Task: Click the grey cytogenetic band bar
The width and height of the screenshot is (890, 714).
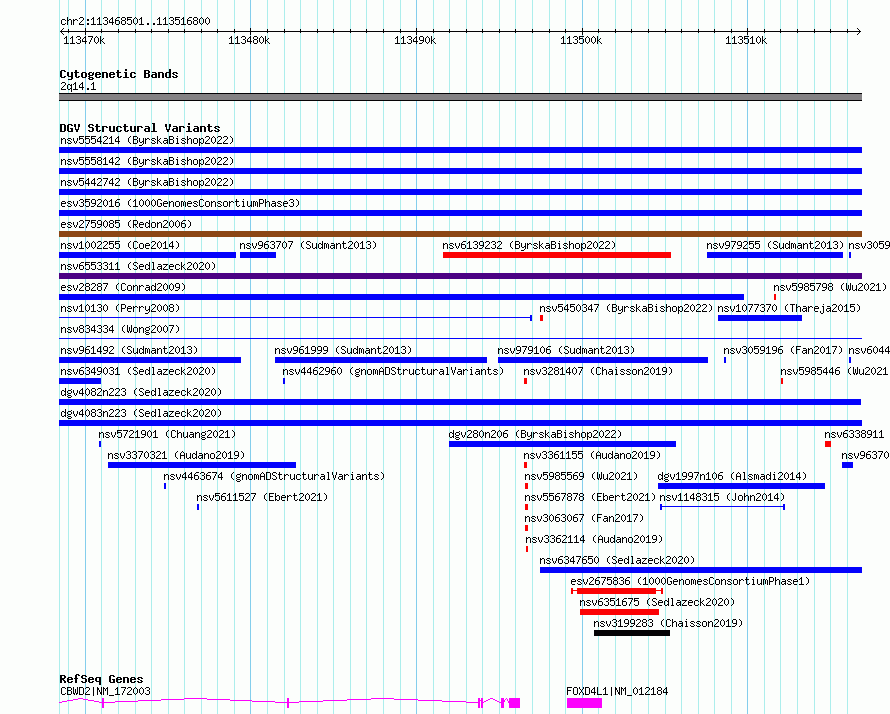Action: click(460, 97)
